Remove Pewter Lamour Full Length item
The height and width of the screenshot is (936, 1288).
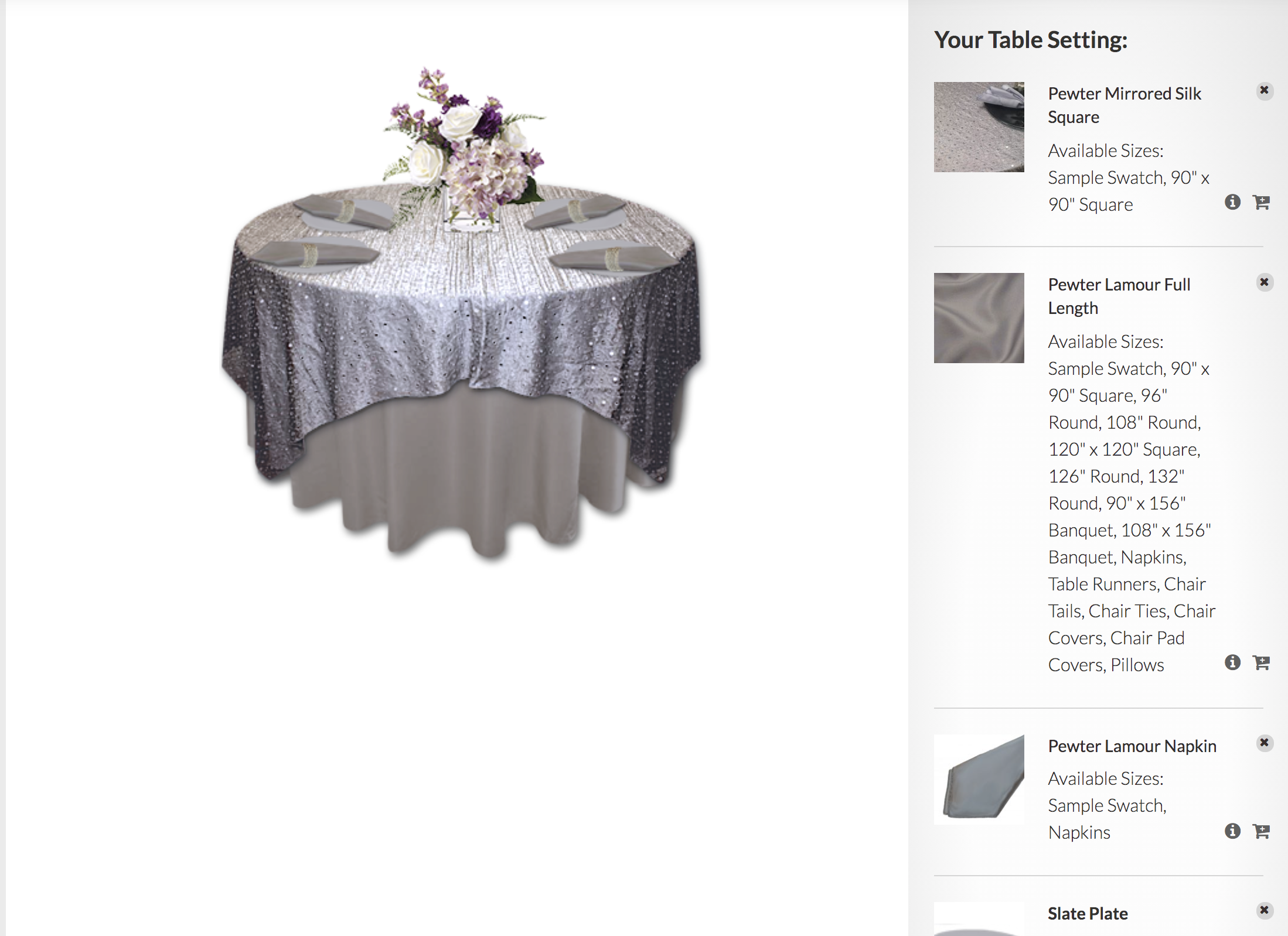click(x=1264, y=282)
